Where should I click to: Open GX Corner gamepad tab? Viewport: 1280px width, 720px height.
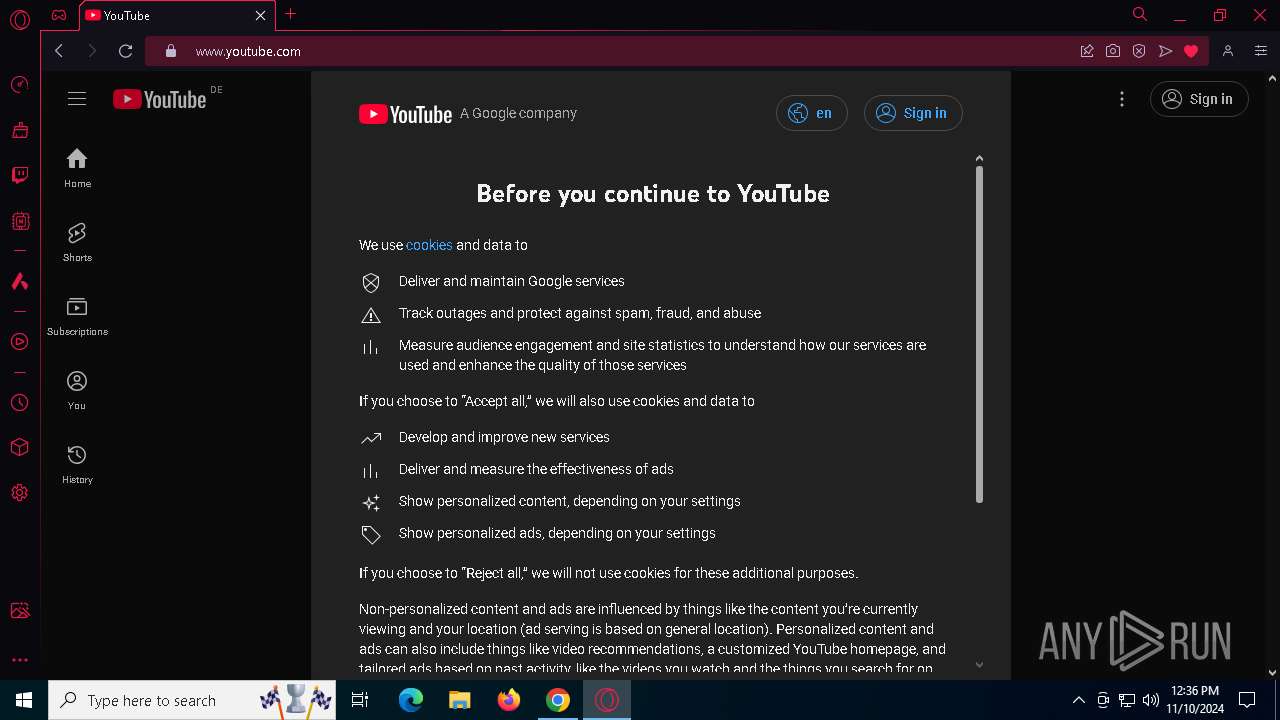click(59, 15)
